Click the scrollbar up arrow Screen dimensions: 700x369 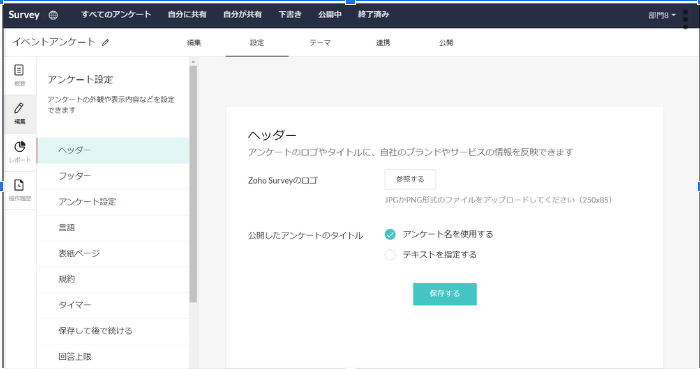[x=193, y=62]
